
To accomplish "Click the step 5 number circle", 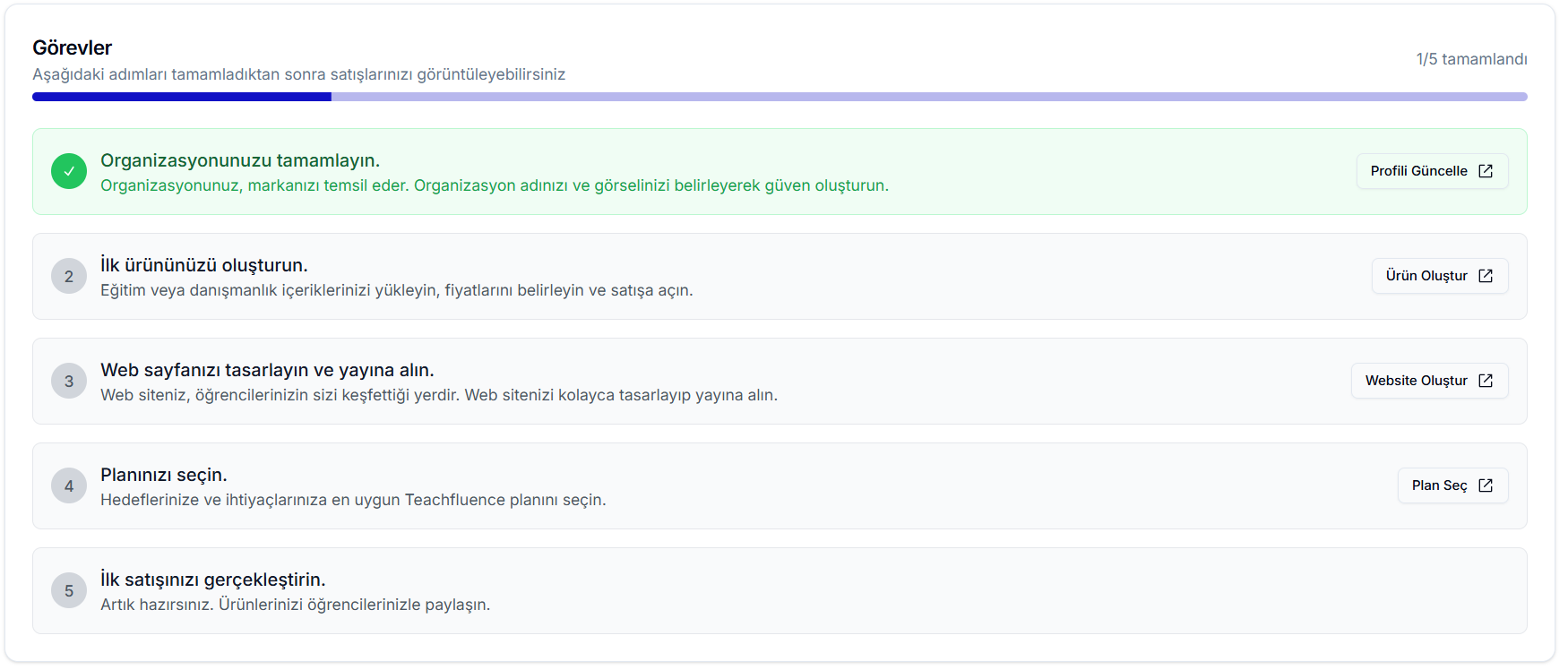I will tap(69, 591).
